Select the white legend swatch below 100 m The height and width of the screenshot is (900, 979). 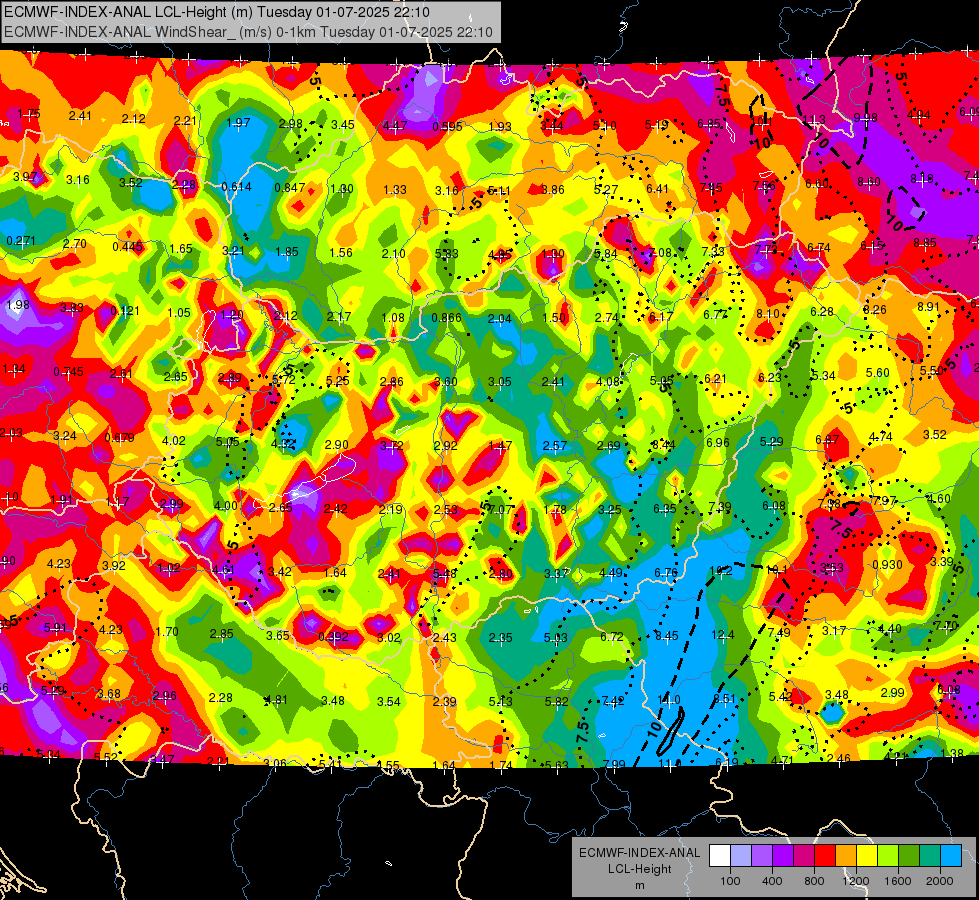tap(720, 856)
